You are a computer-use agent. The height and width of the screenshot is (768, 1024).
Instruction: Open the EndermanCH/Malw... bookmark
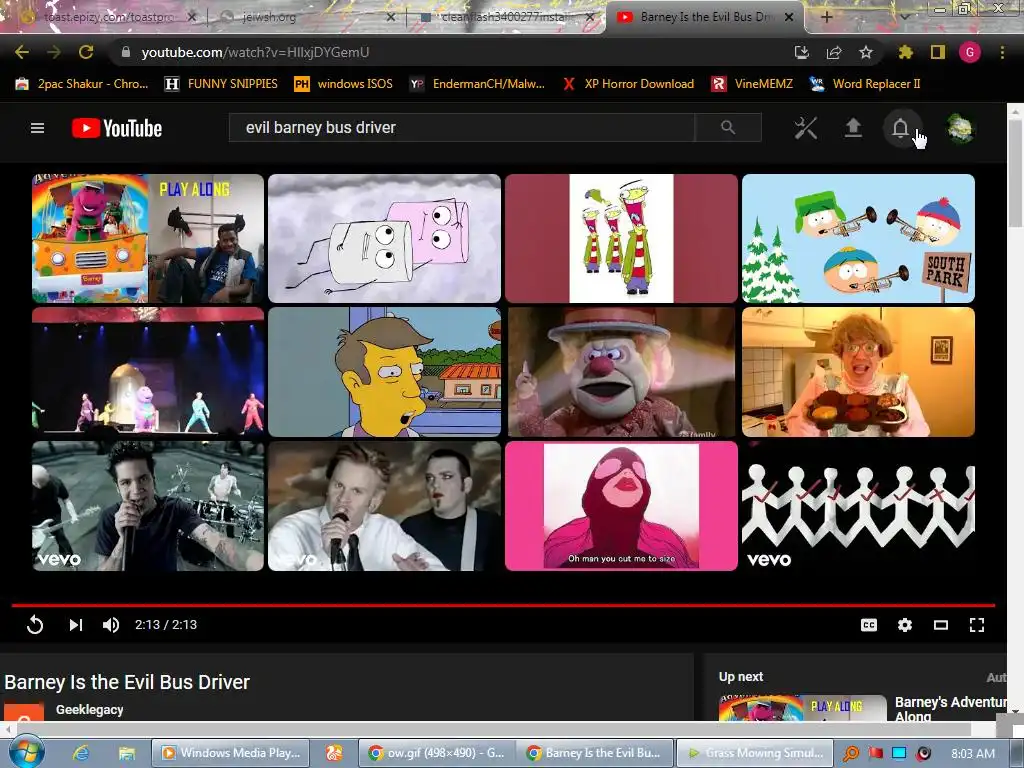(x=477, y=84)
